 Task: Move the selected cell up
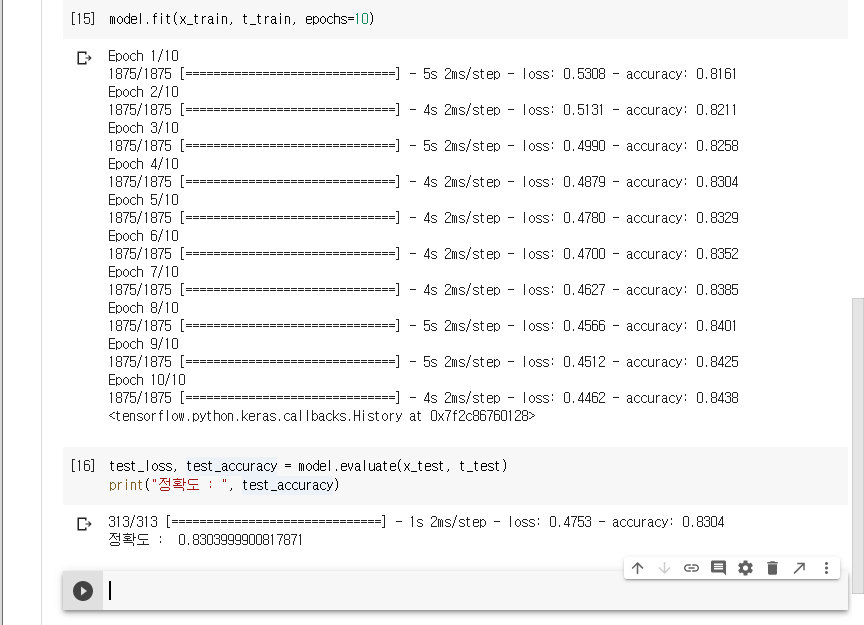coord(637,568)
